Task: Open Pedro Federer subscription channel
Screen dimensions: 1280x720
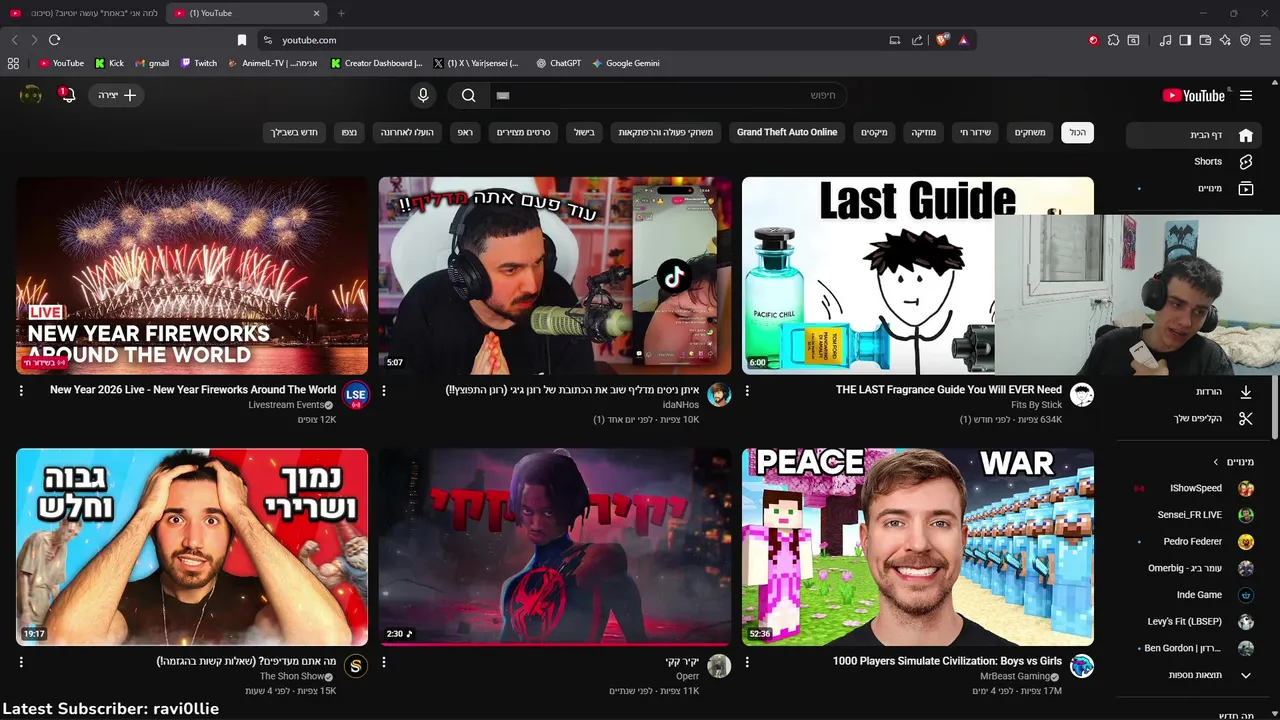Action: [x=1195, y=541]
